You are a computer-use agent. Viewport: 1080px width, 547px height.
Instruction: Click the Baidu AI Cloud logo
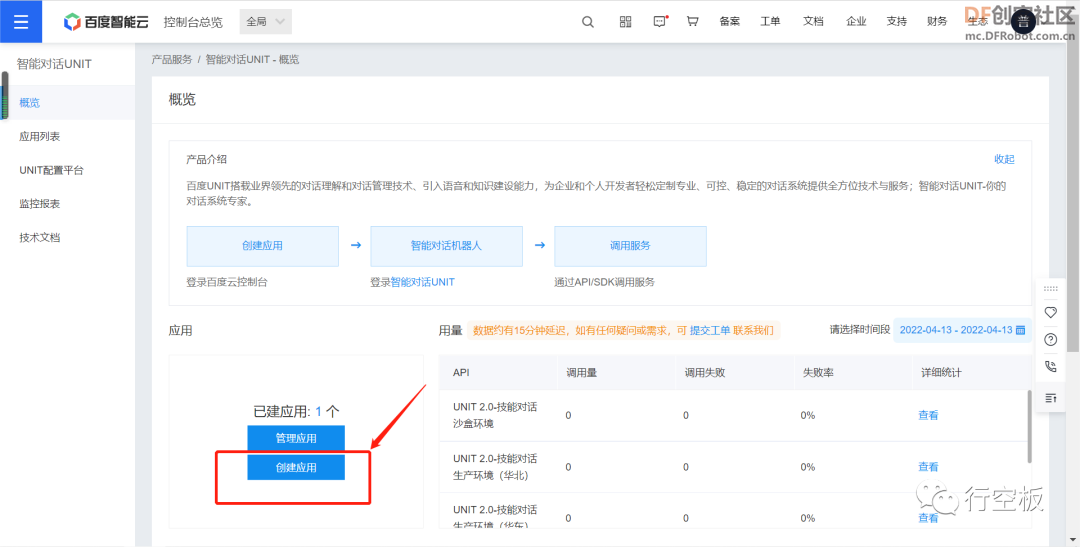click(x=106, y=21)
